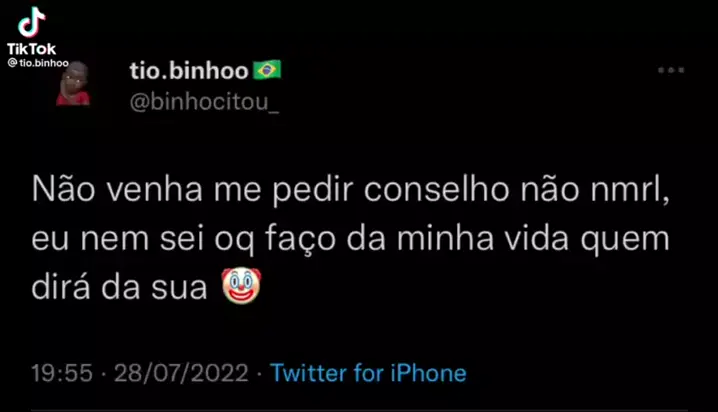Click the word "nmrl," ending the first line

click(630, 190)
